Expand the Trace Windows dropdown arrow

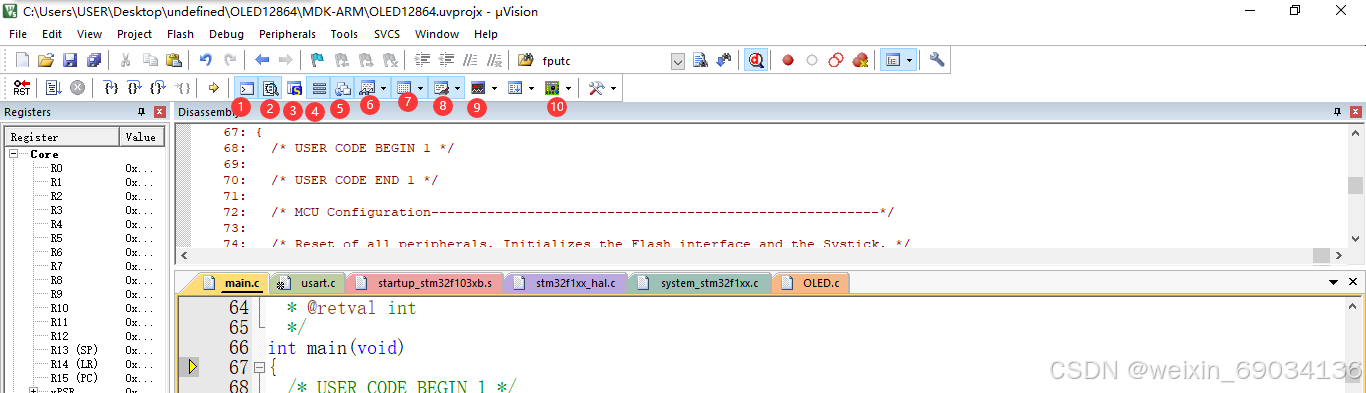[x=531, y=88]
